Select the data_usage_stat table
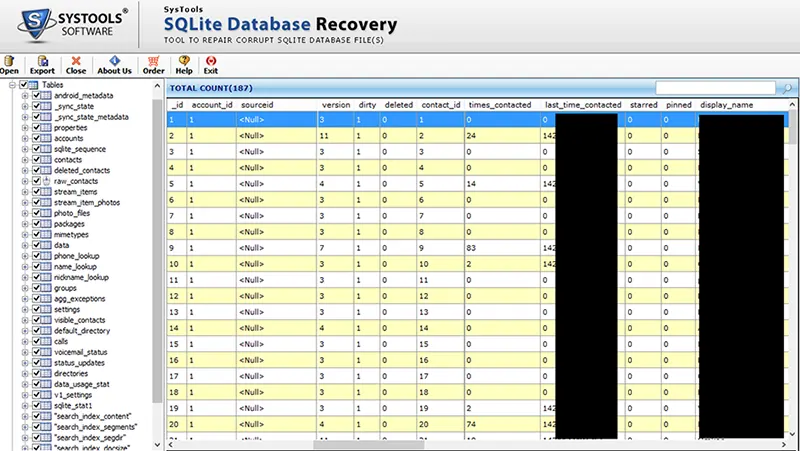 click(x=82, y=384)
